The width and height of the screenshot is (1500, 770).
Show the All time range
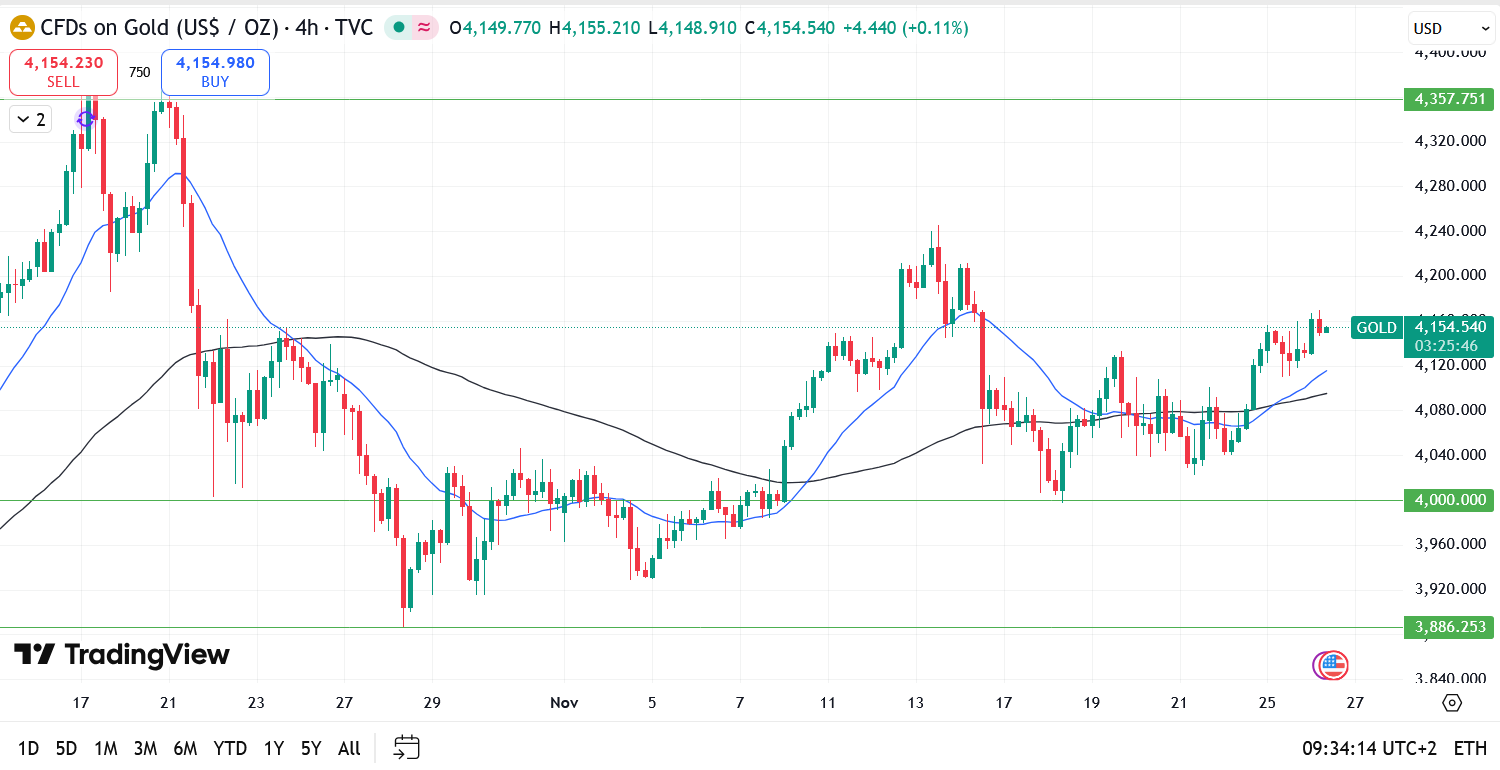click(349, 748)
